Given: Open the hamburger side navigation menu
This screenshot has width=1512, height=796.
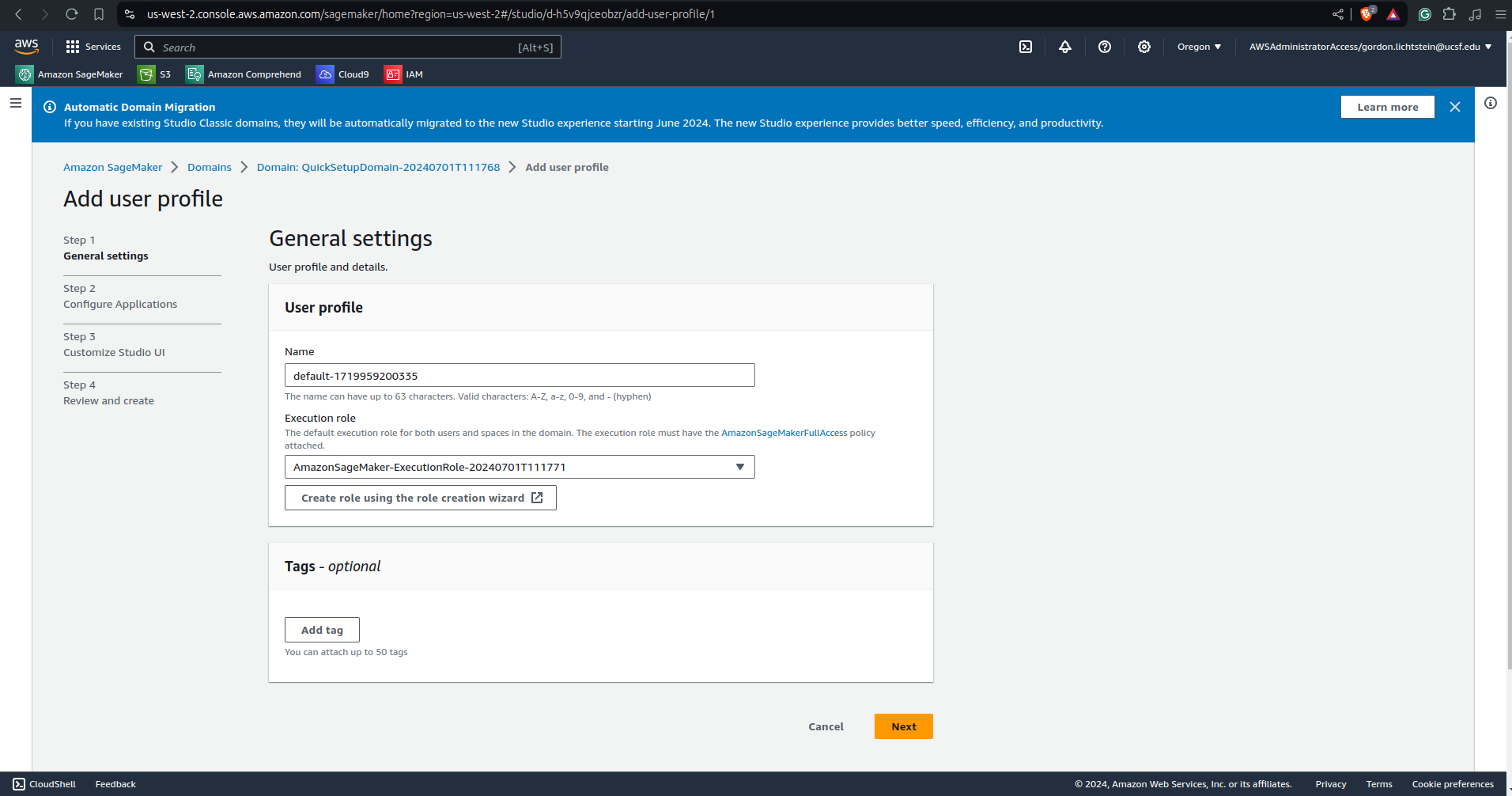Looking at the screenshot, I should click(x=16, y=103).
